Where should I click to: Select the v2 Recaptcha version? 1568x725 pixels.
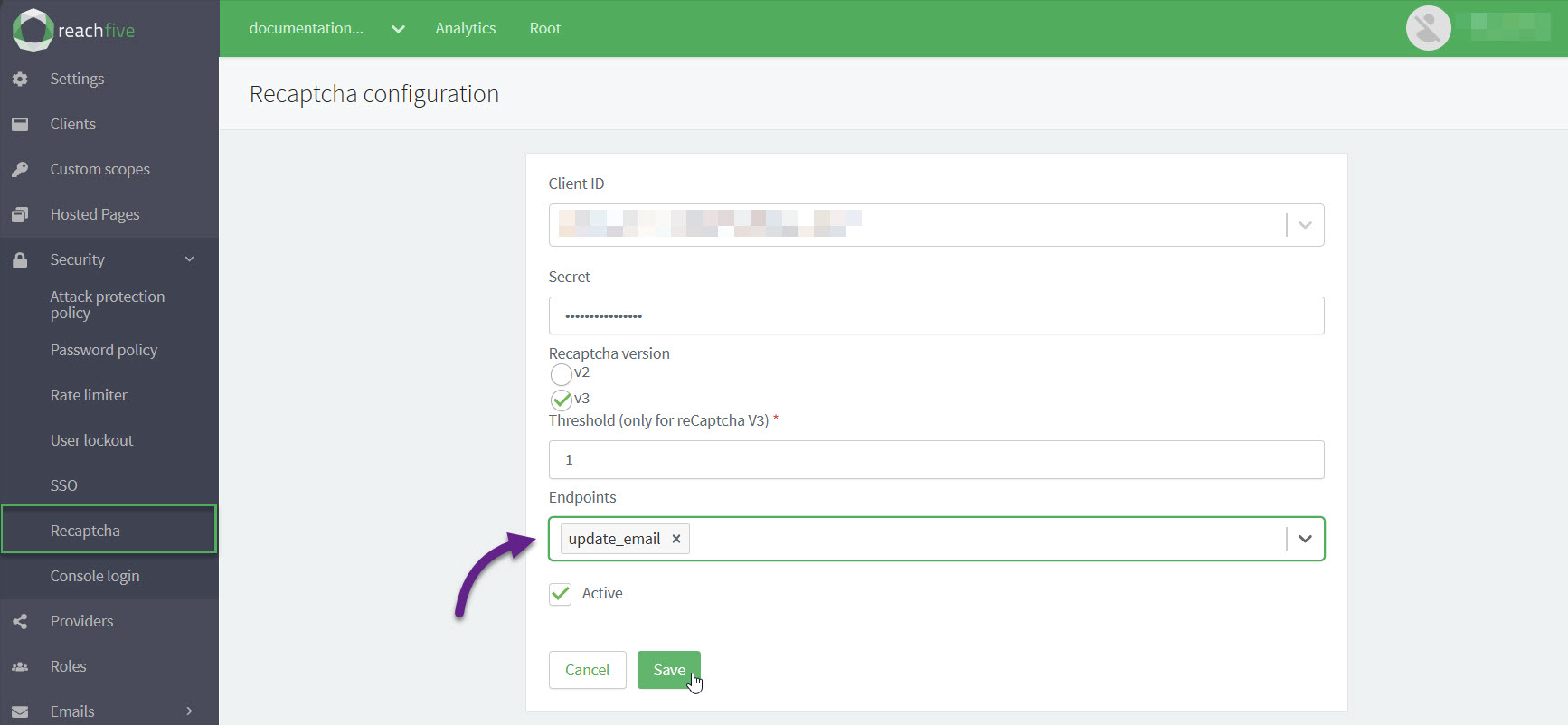click(561, 374)
